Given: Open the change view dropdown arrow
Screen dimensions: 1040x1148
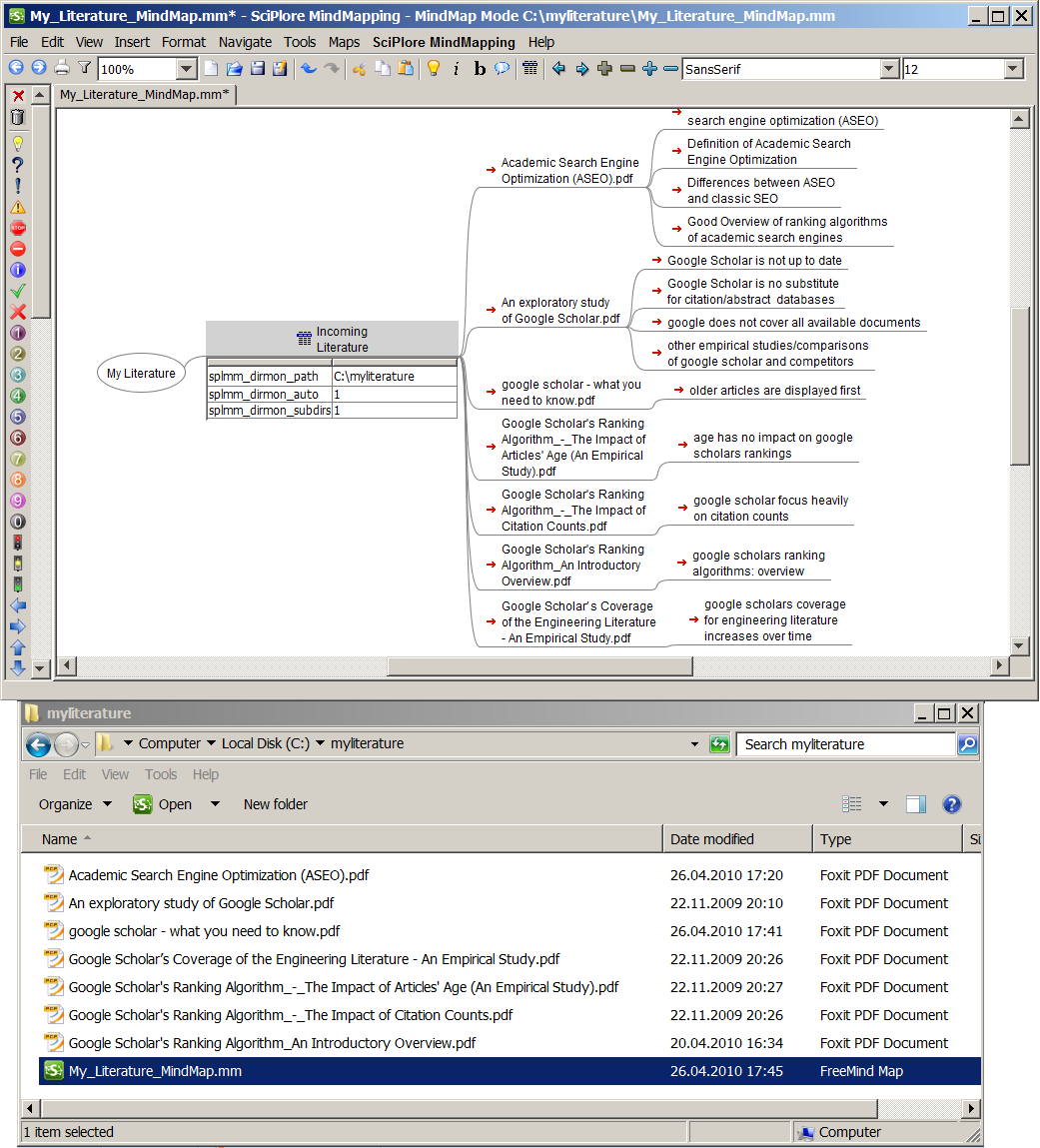Looking at the screenshot, I should pyautogui.click(x=883, y=804).
